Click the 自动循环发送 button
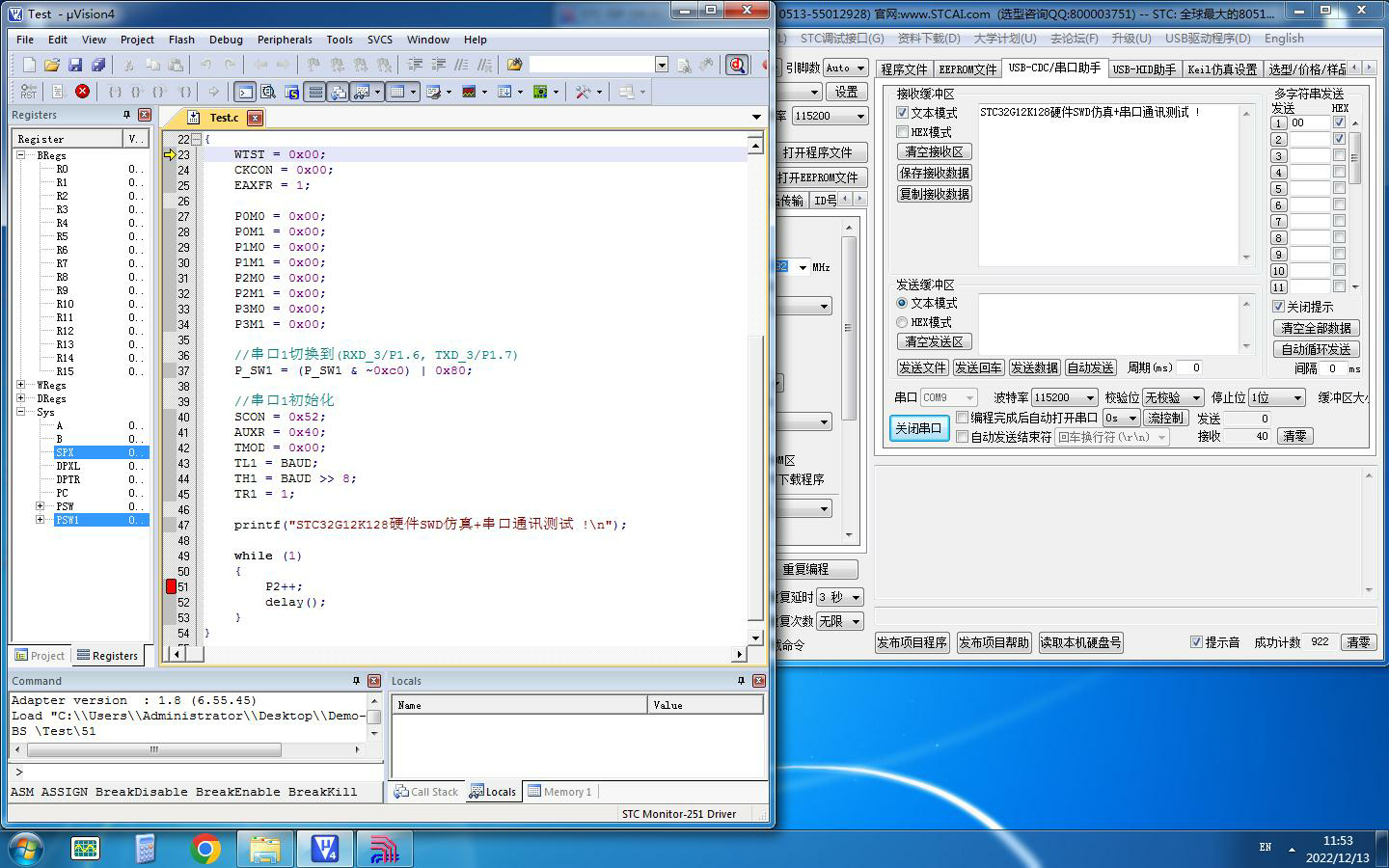This screenshot has width=1389, height=868. coord(1317,349)
